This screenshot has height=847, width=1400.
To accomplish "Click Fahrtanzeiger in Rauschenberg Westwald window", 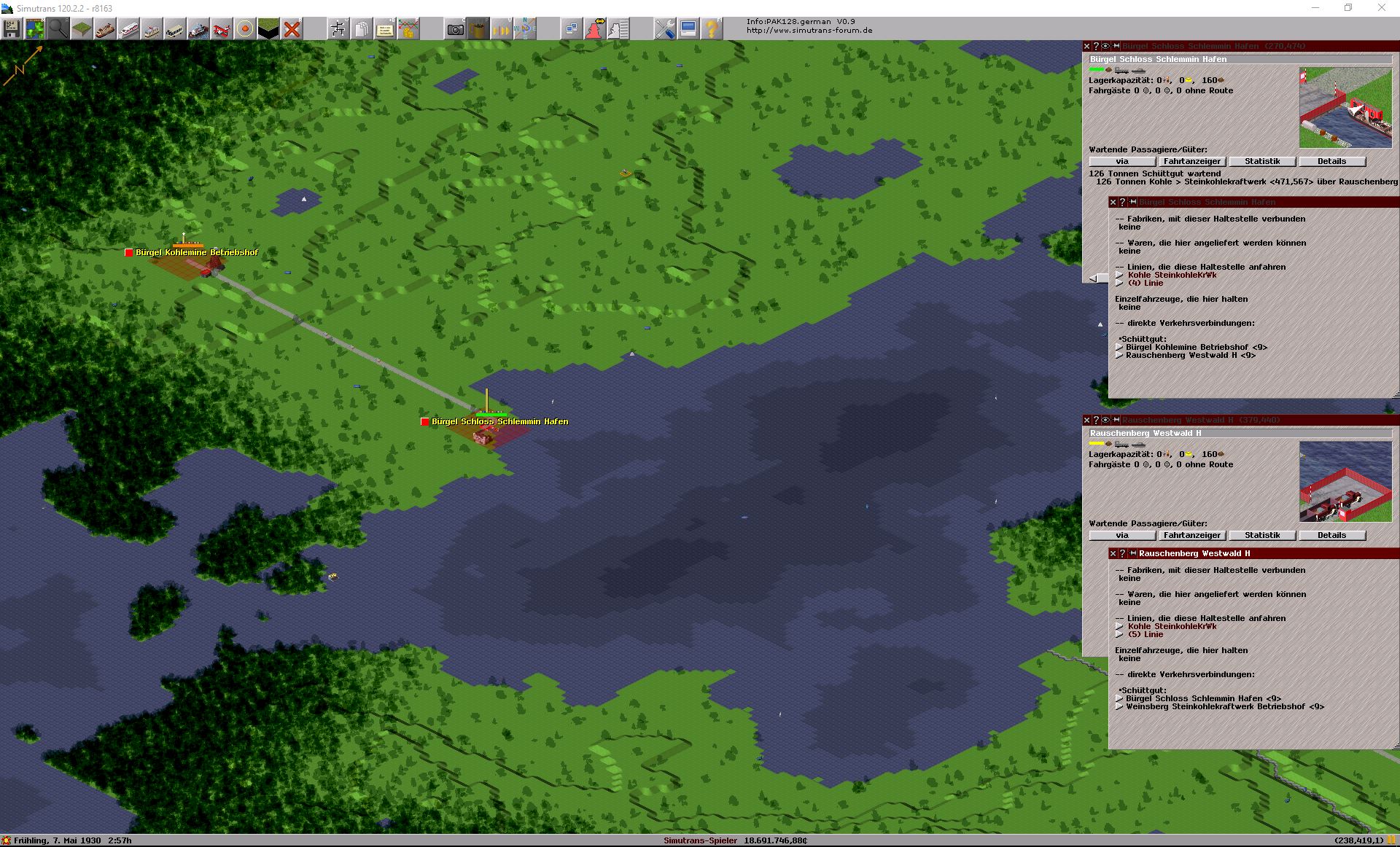I will 1192,535.
